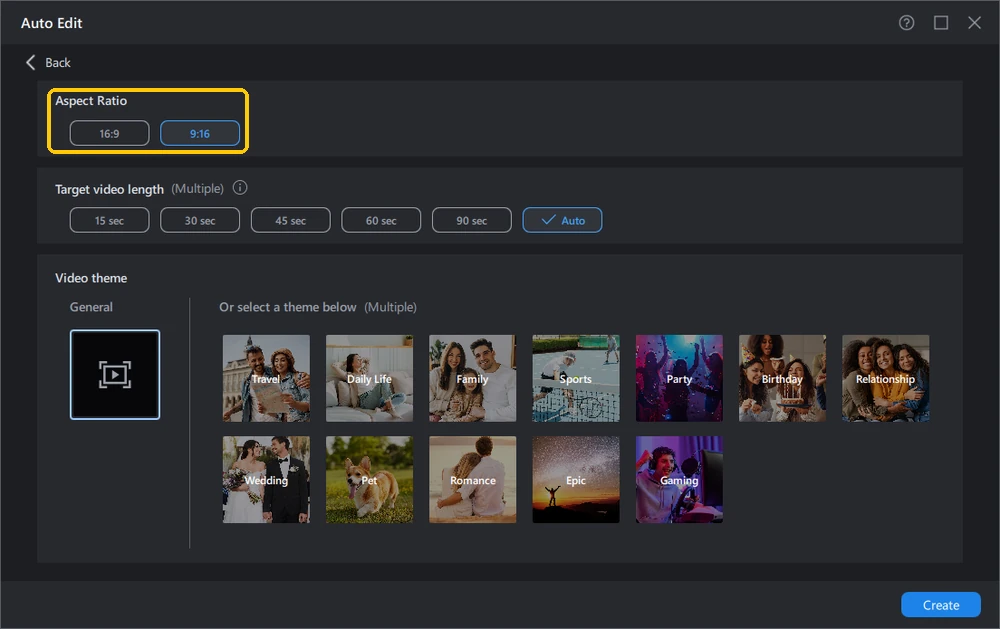This screenshot has height=629, width=1000.
Task: Click the target video length info icon
Action: tap(240, 188)
